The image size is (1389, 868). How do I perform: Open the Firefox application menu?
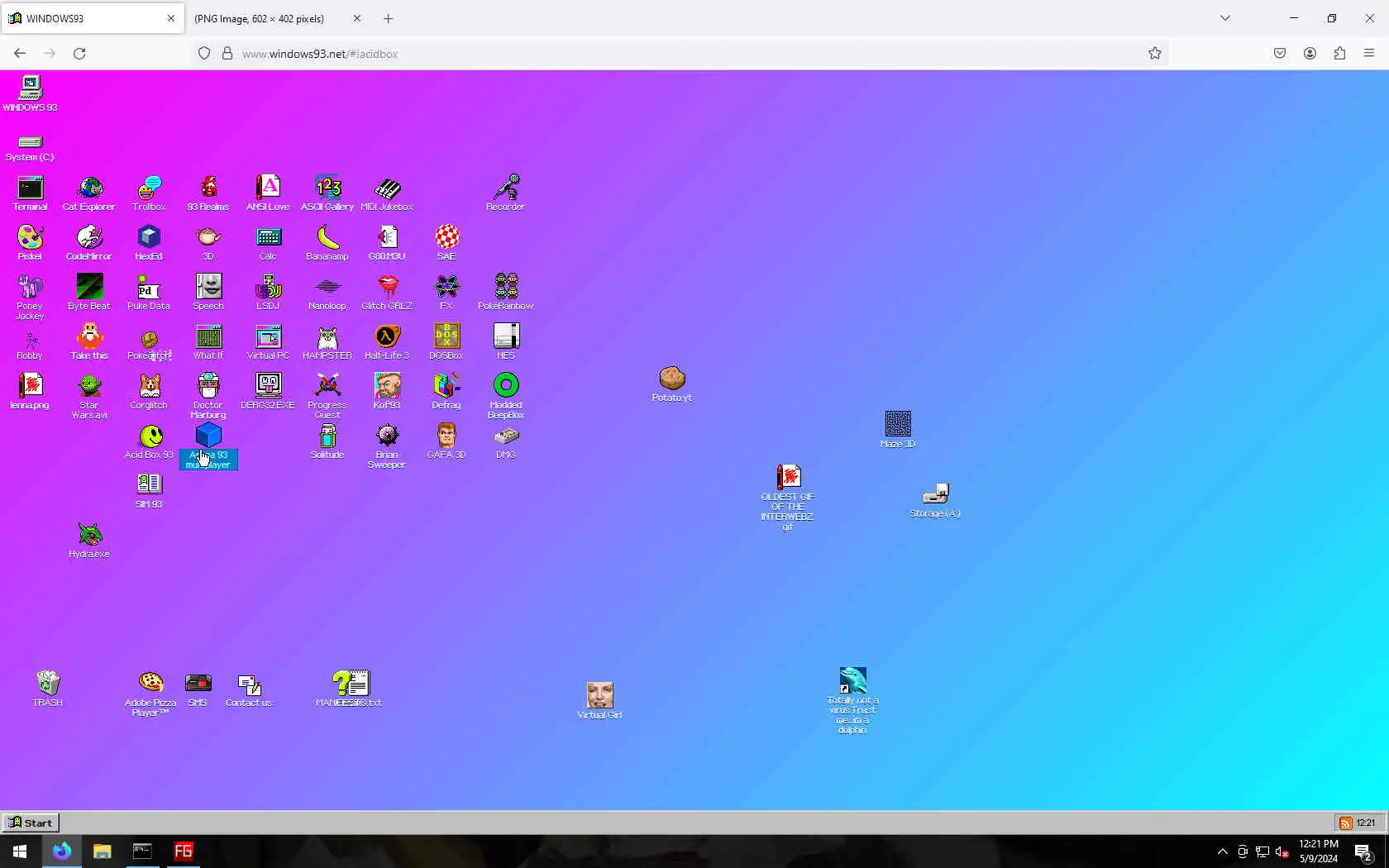pyautogui.click(x=1369, y=54)
